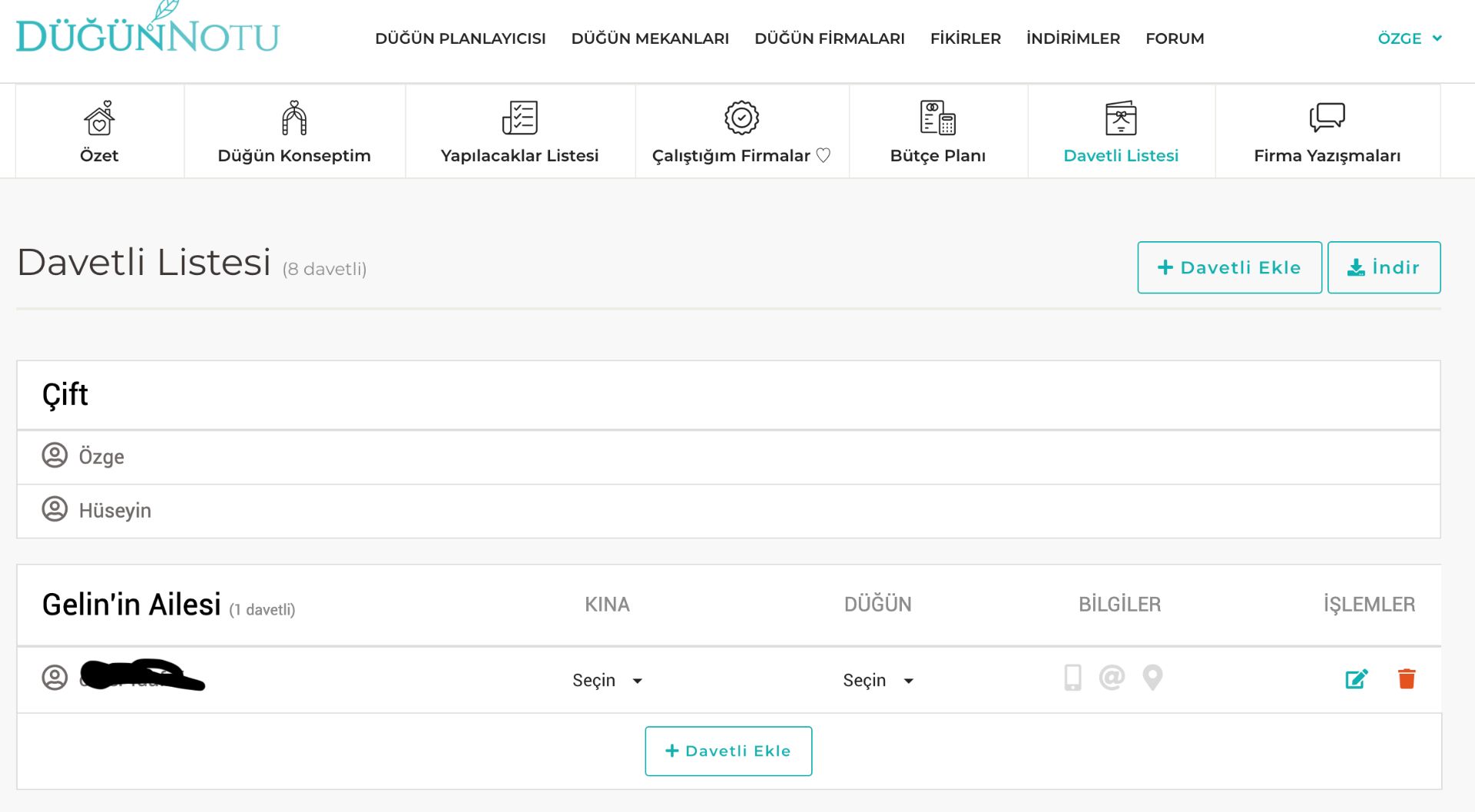Click the edit guest pencil icon
1475x812 pixels.
click(x=1356, y=679)
